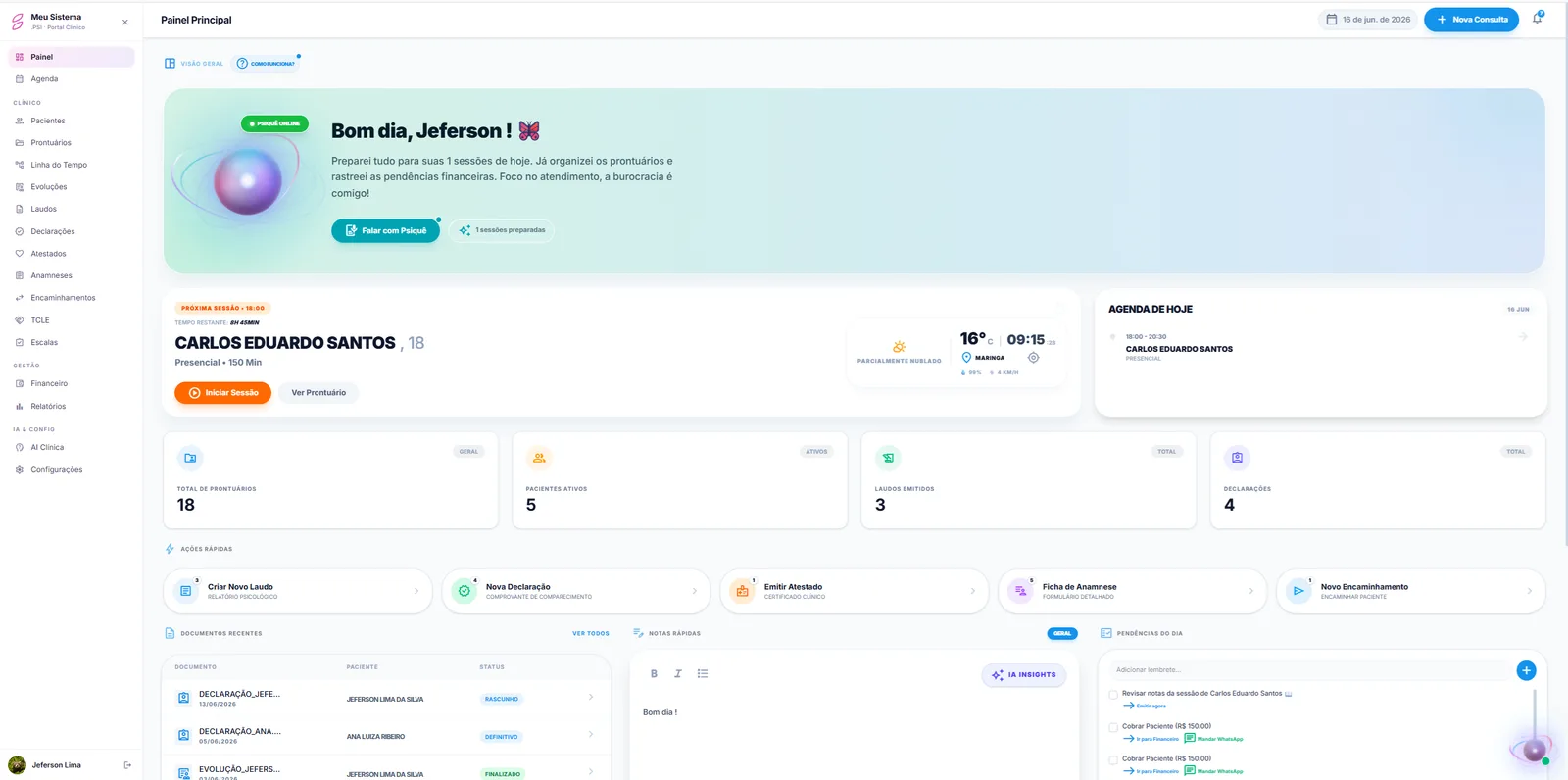
Task: Go to Linha do Tempo in sidebar
Action: [72, 165]
